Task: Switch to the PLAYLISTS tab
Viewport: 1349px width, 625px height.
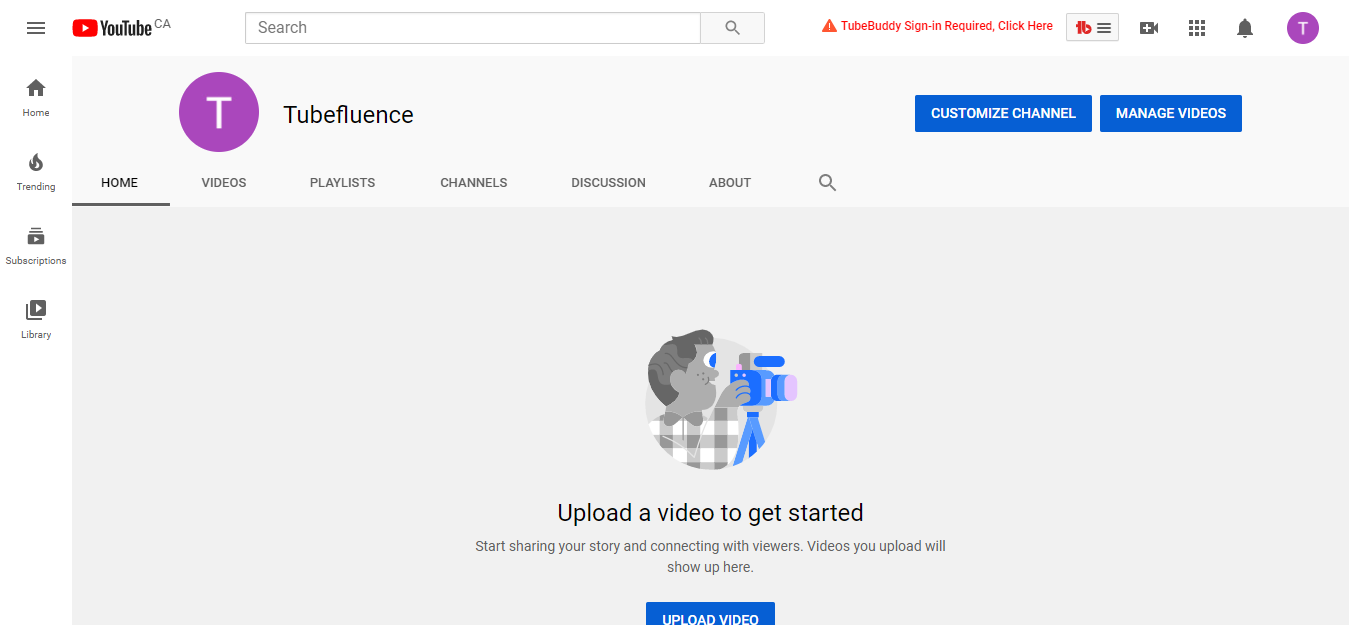Action: [343, 183]
